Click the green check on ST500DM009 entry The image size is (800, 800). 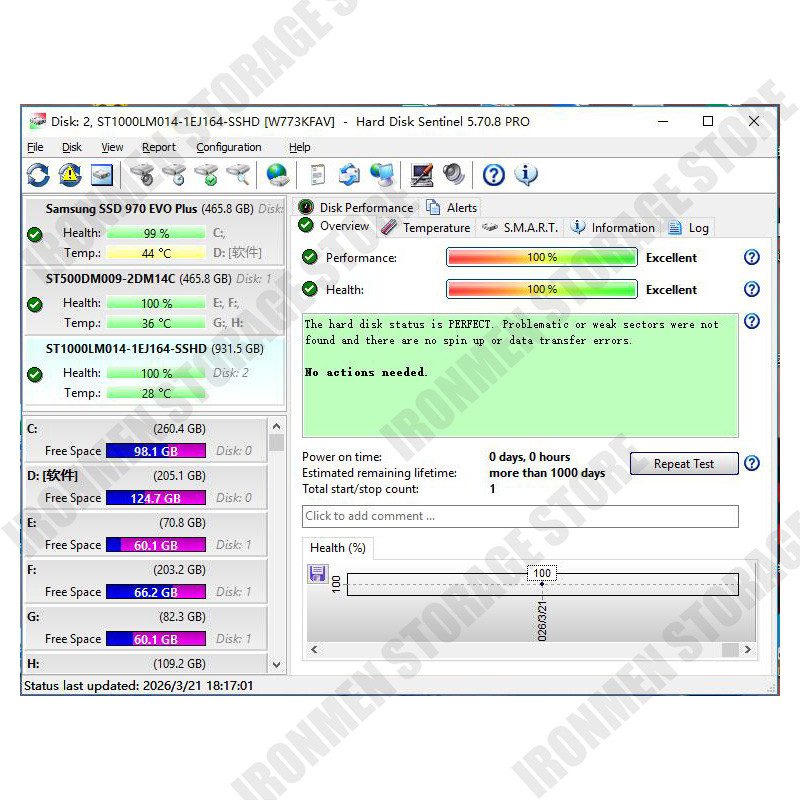pyautogui.click(x=35, y=305)
